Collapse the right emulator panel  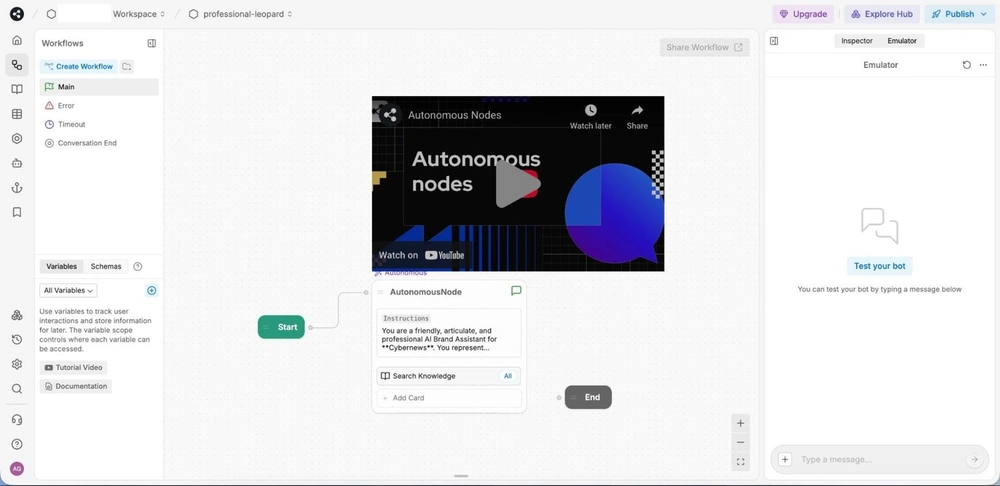point(774,41)
